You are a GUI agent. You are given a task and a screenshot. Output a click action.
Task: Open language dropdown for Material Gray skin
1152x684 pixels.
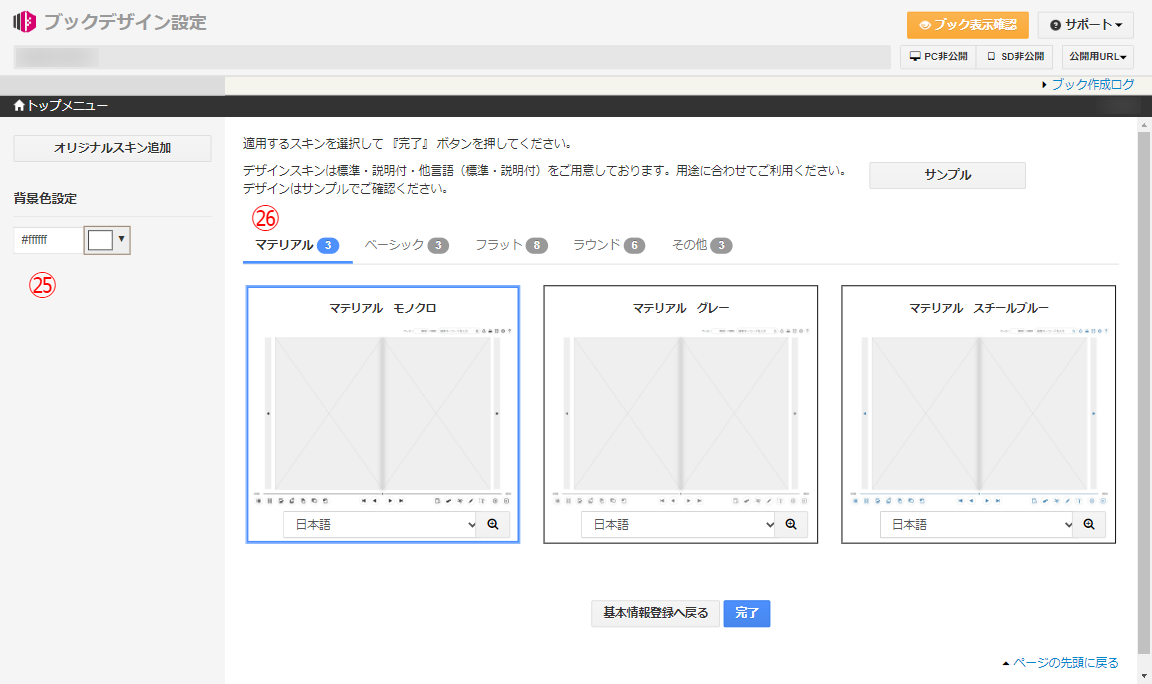[x=678, y=525]
